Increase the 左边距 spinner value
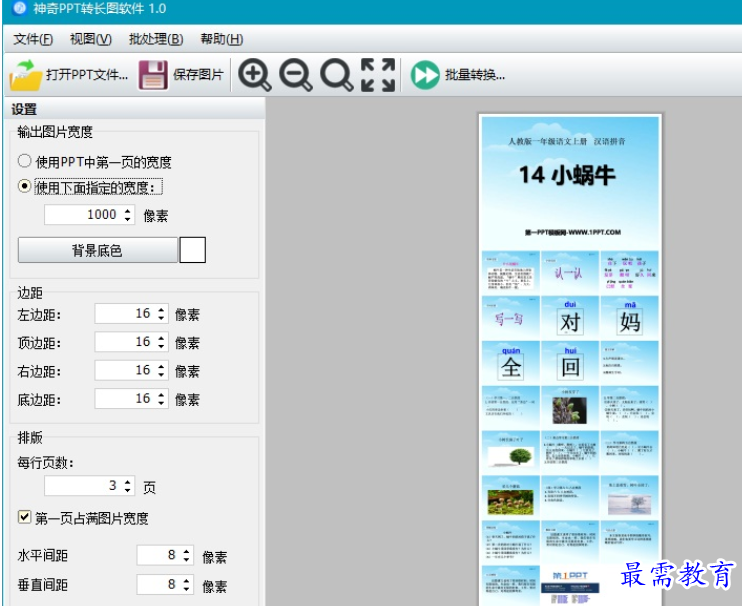The height and width of the screenshot is (606, 742). (x=161, y=309)
